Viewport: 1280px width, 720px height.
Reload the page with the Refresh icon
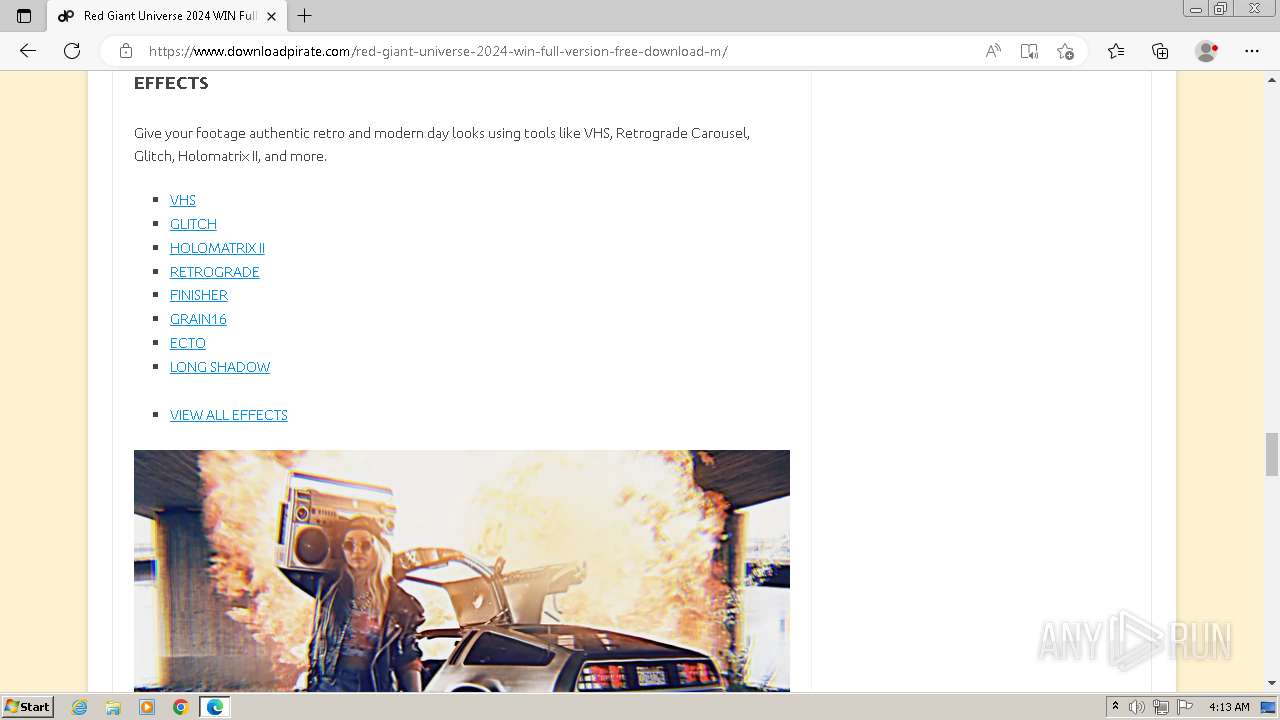(x=72, y=51)
